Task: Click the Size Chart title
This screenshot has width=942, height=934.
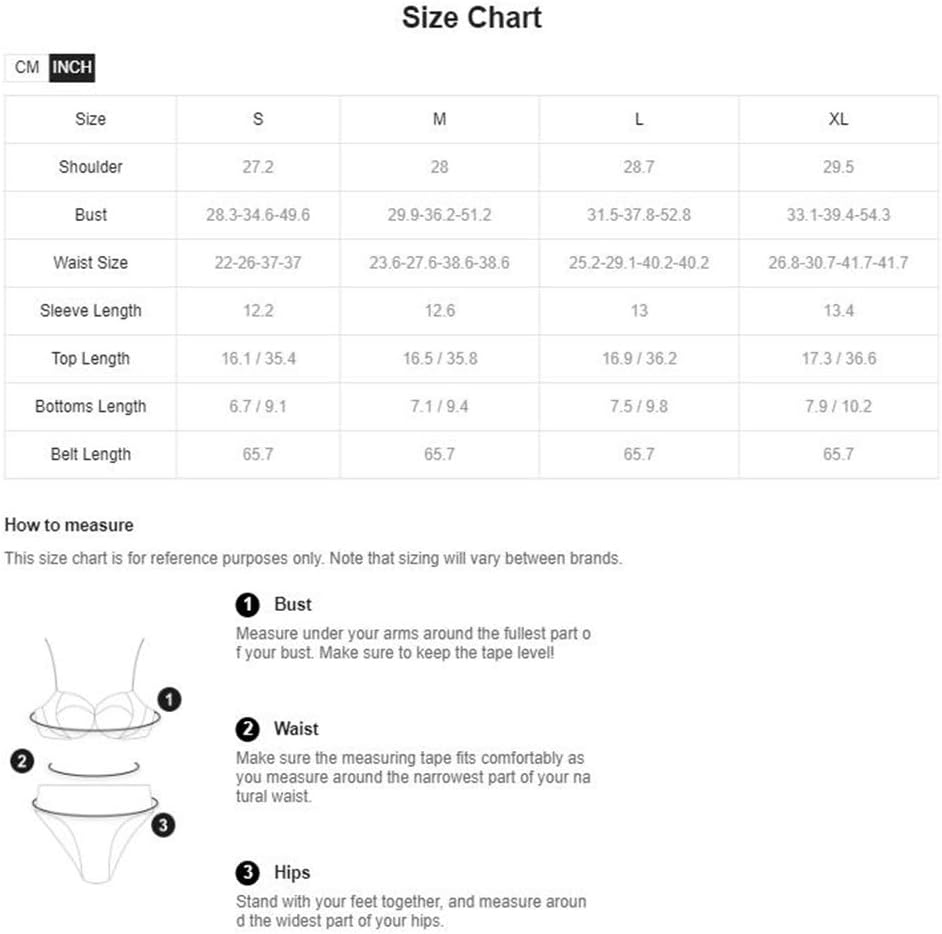Action: tap(472, 17)
